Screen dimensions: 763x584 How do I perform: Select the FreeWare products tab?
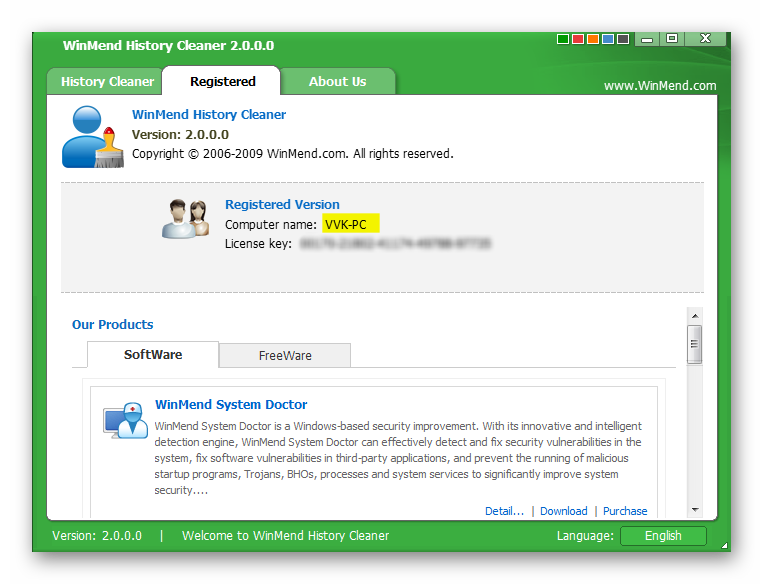click(285, 356)
